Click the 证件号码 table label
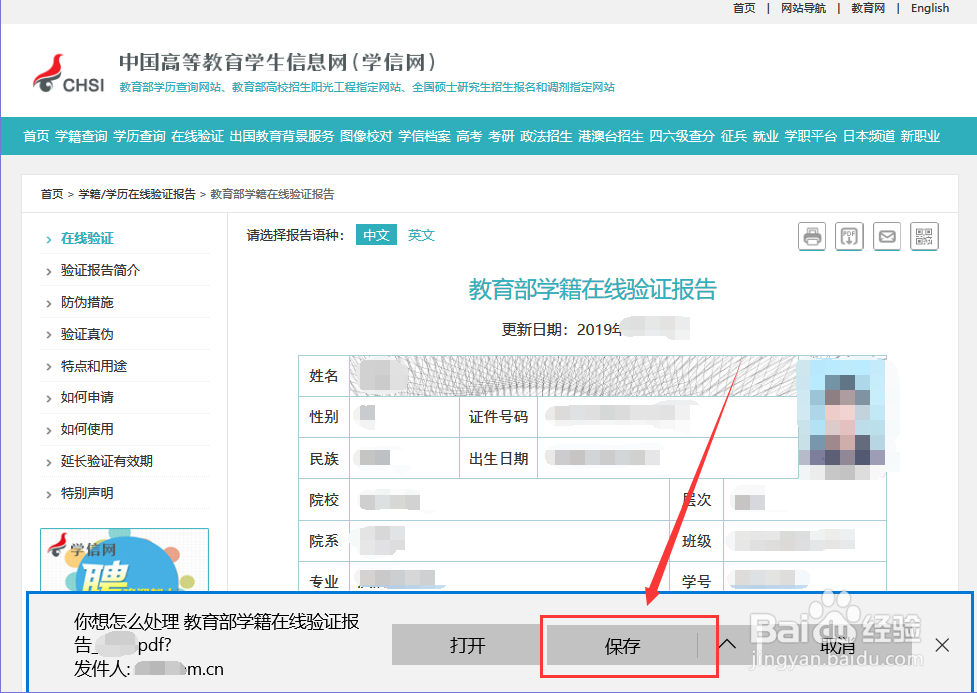977x693 pixels. click(498, 417)
